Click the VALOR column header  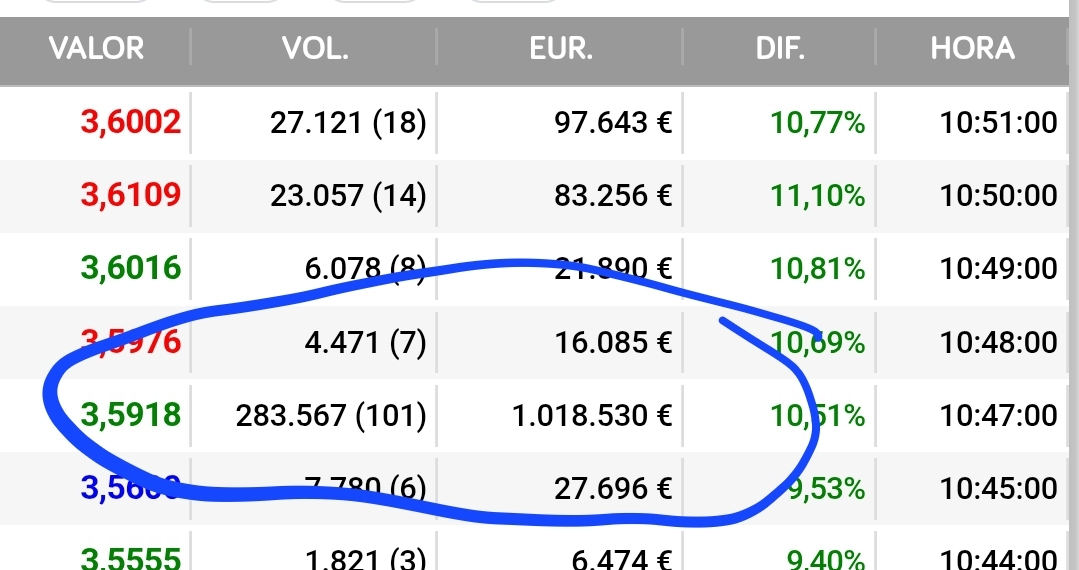point(96,49)
